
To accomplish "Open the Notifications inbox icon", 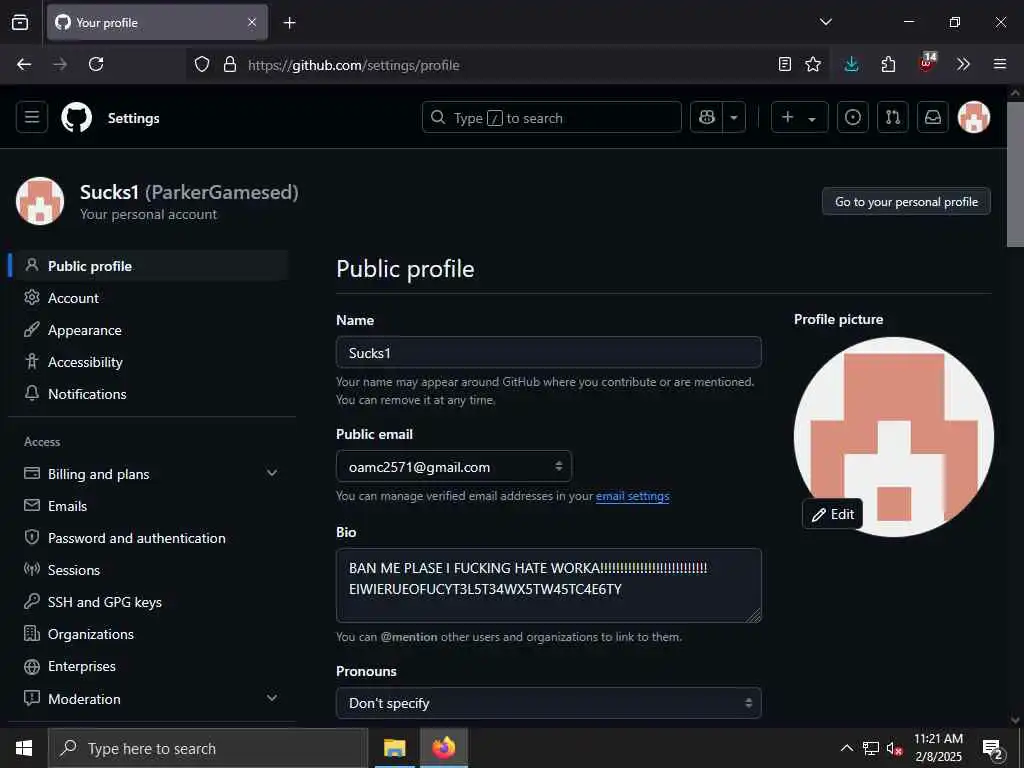I will pos(933,118).
